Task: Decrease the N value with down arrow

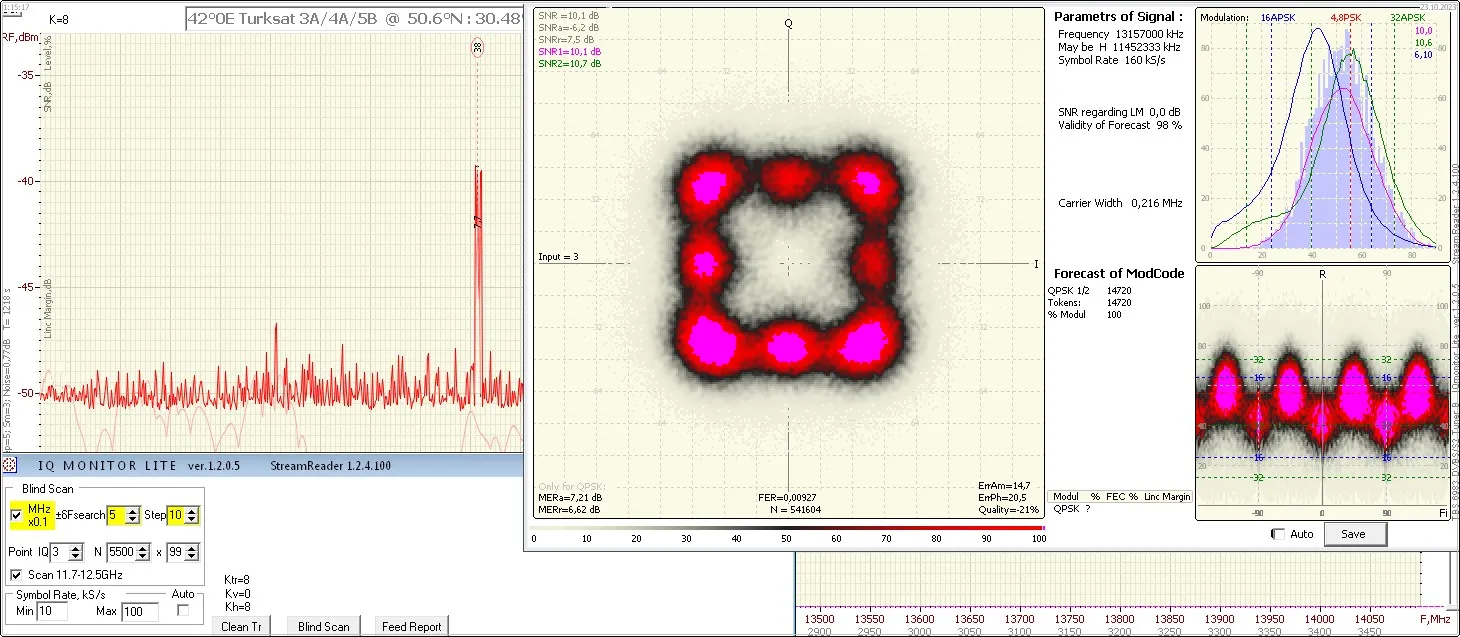Action: point(144,556)
